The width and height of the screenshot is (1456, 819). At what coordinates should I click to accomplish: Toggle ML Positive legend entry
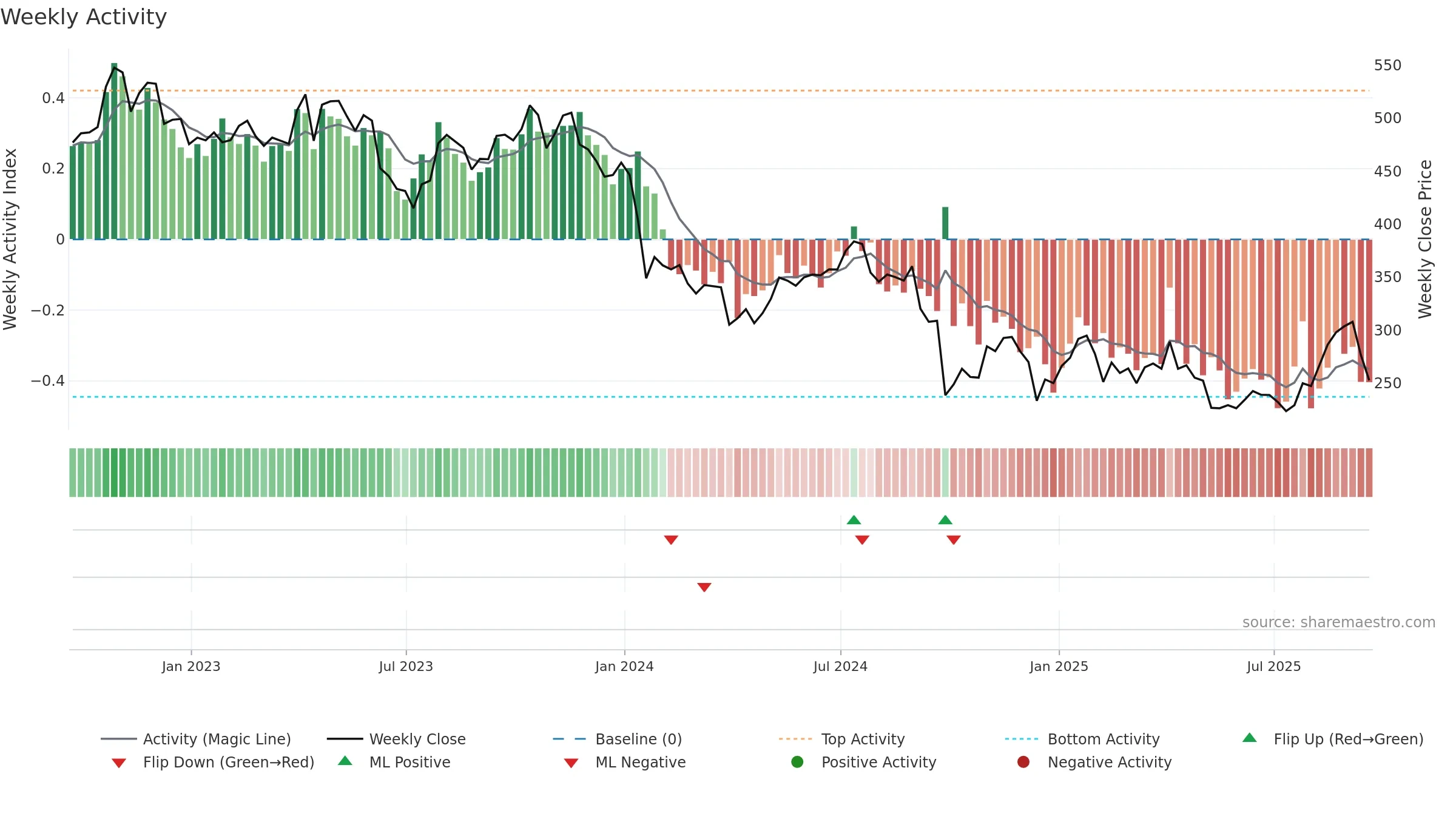394,762
